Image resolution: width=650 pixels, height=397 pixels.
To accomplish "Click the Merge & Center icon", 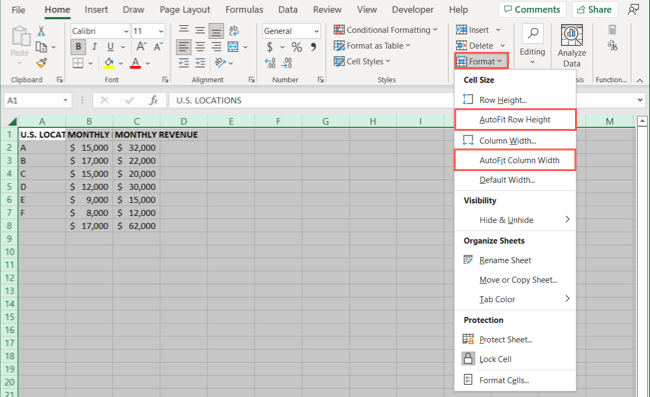I will click(x=233, y=47).
